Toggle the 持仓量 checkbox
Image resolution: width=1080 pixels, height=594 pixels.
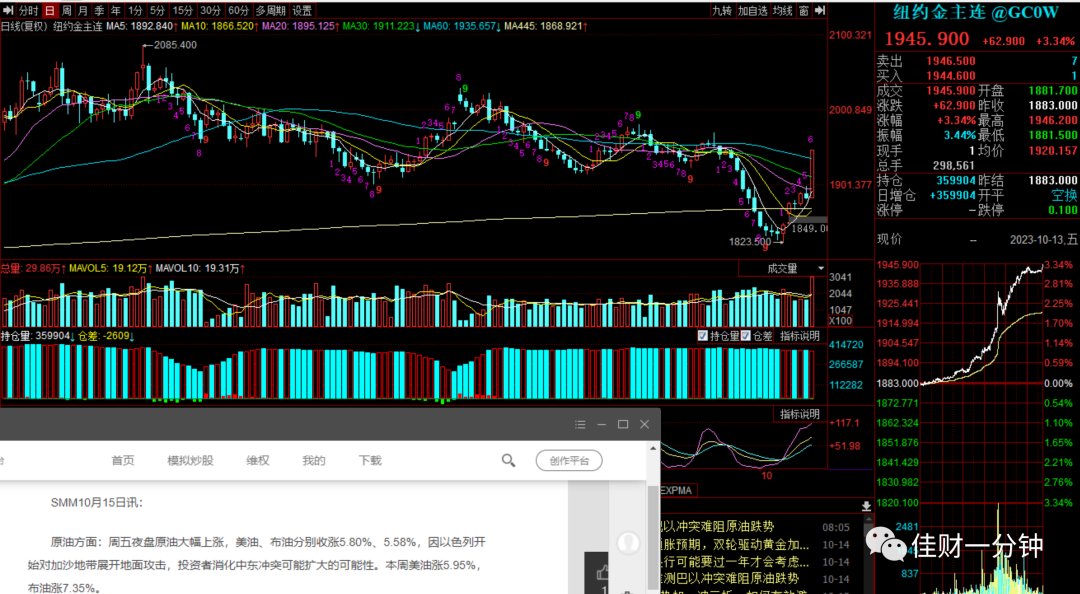[703, 336]
